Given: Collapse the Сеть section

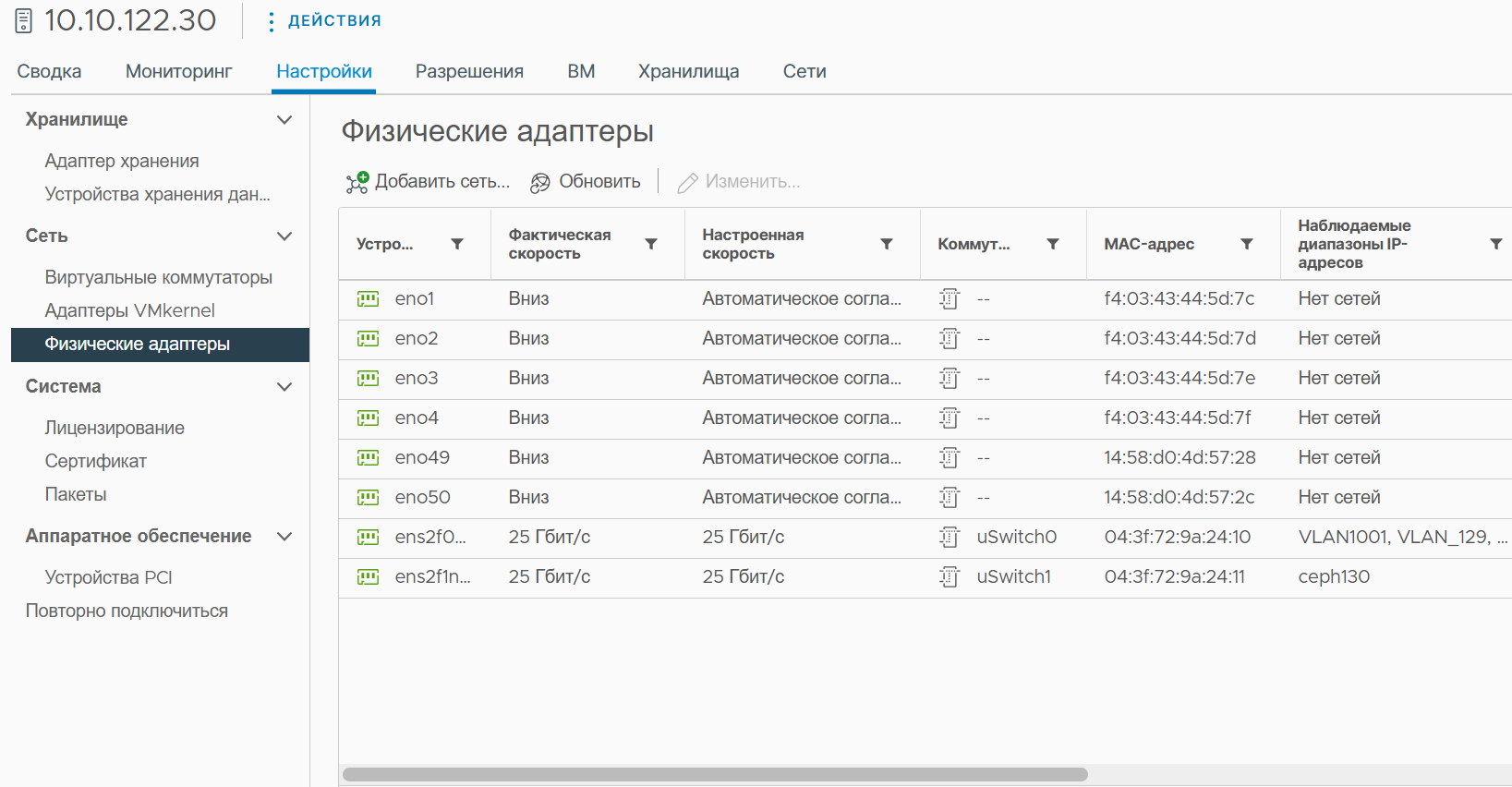Looking at the screenshot, I should [x=284, y=236].
